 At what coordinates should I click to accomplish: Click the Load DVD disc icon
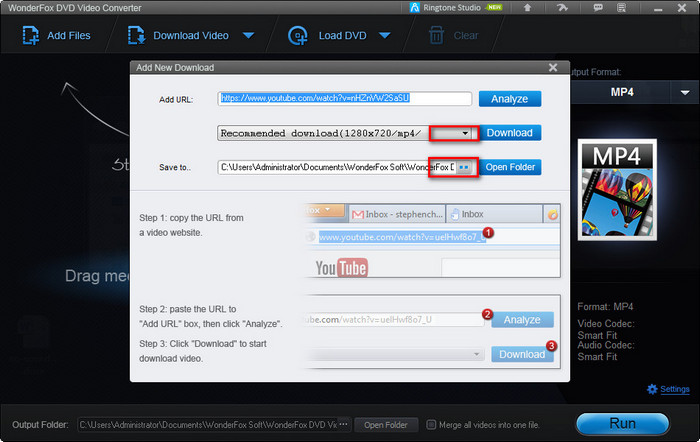tap(297, 35)
